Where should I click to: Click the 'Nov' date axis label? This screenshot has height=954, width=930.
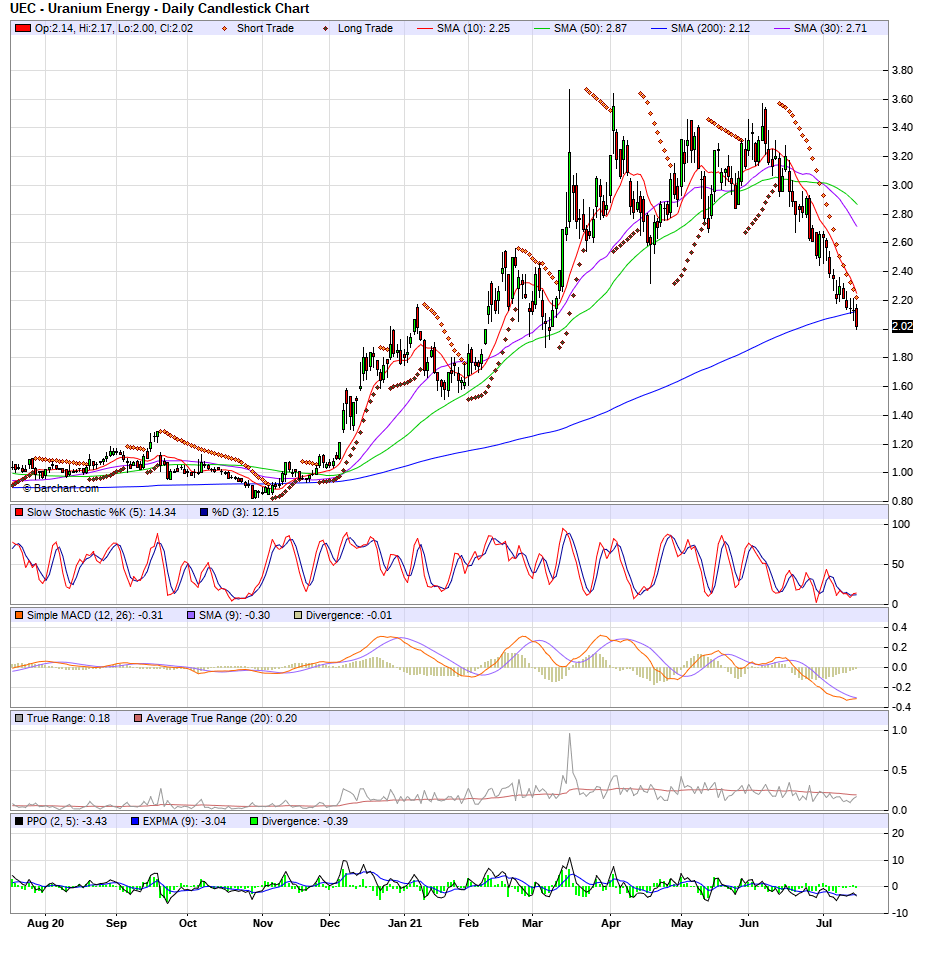[263, 923]
